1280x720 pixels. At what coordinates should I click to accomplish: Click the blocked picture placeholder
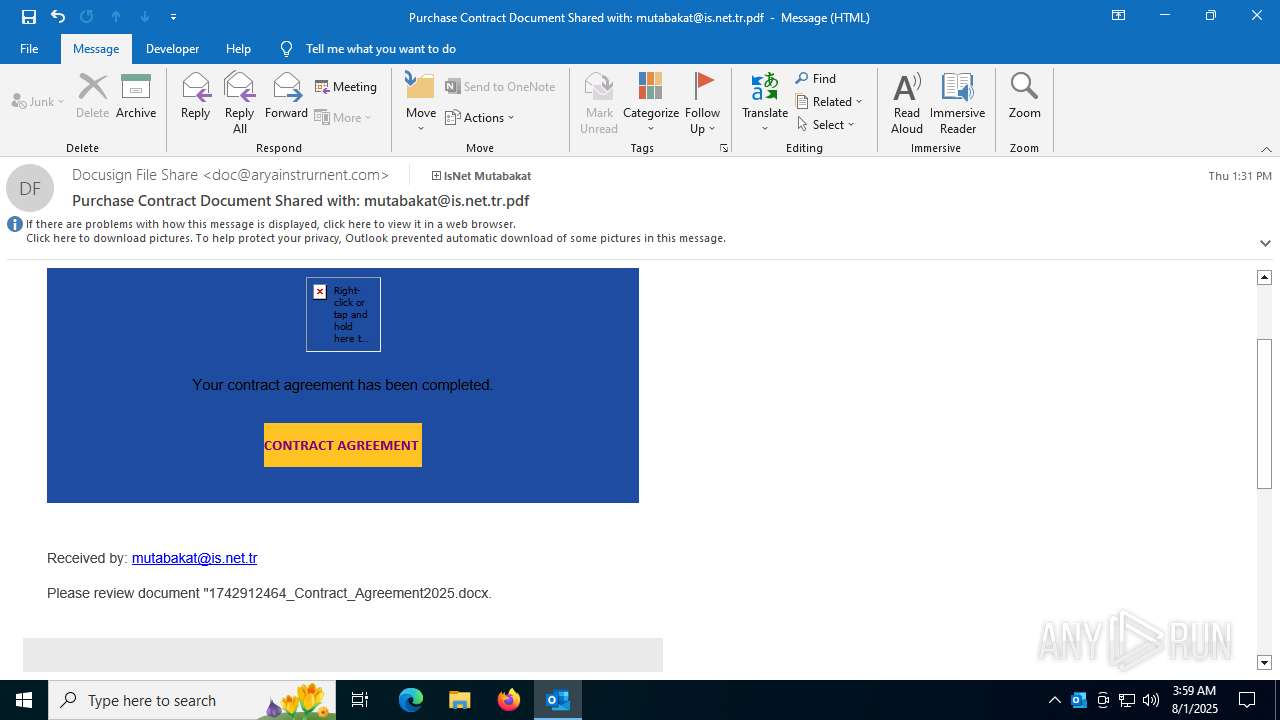click(x=343, y=314)
